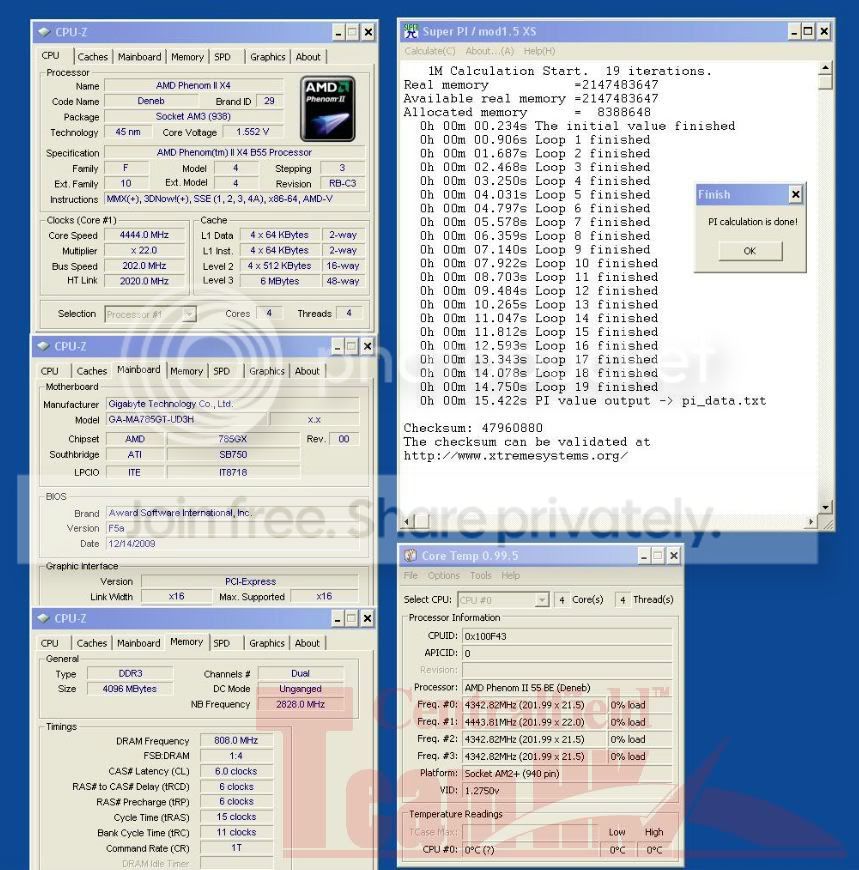The width and height of the screenshot is (859, 870).
Task: Minimize the Super PI window
Action: [x=792, y=32]
